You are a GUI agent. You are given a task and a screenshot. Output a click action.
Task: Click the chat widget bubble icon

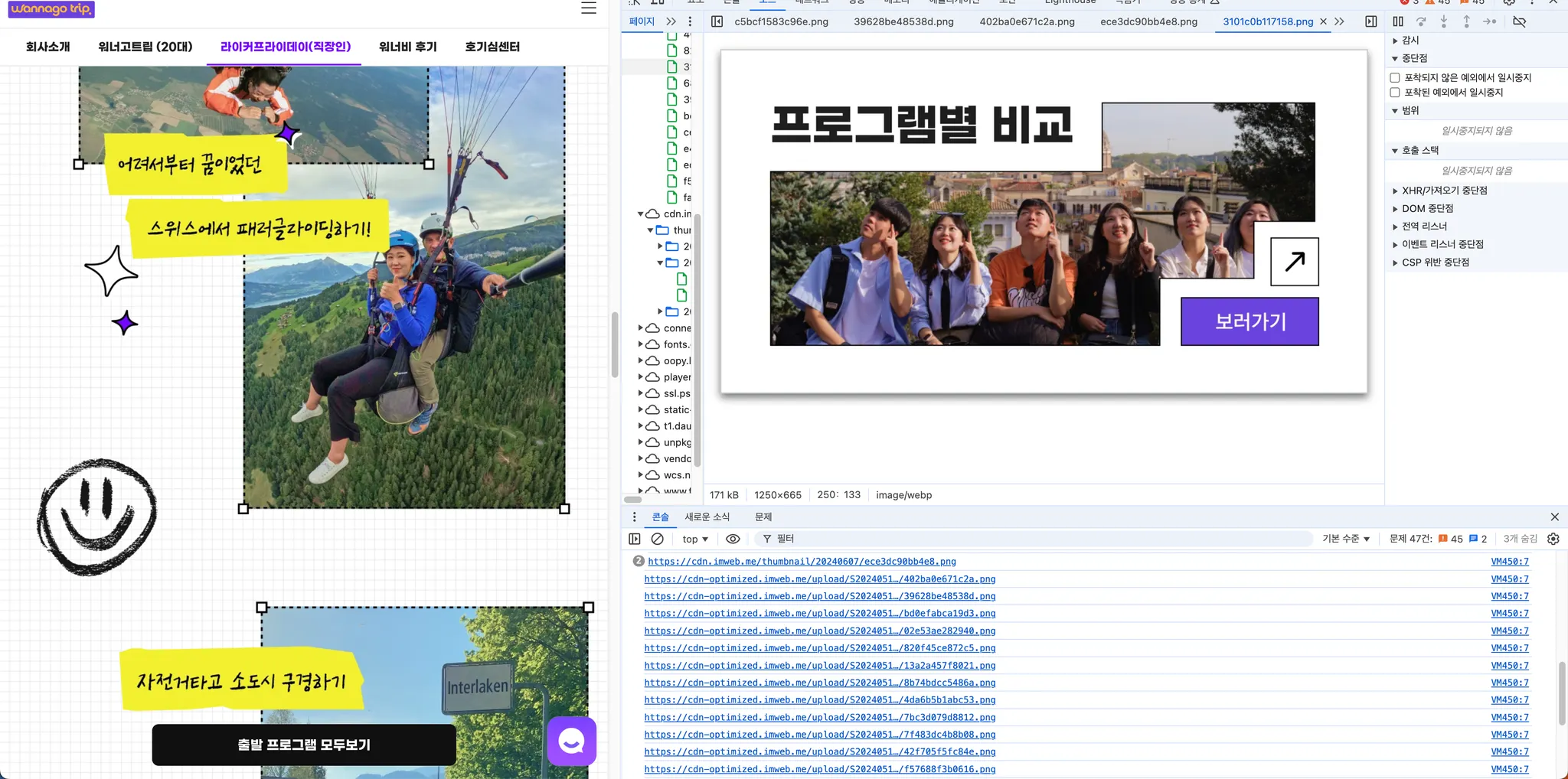point(571,741)
